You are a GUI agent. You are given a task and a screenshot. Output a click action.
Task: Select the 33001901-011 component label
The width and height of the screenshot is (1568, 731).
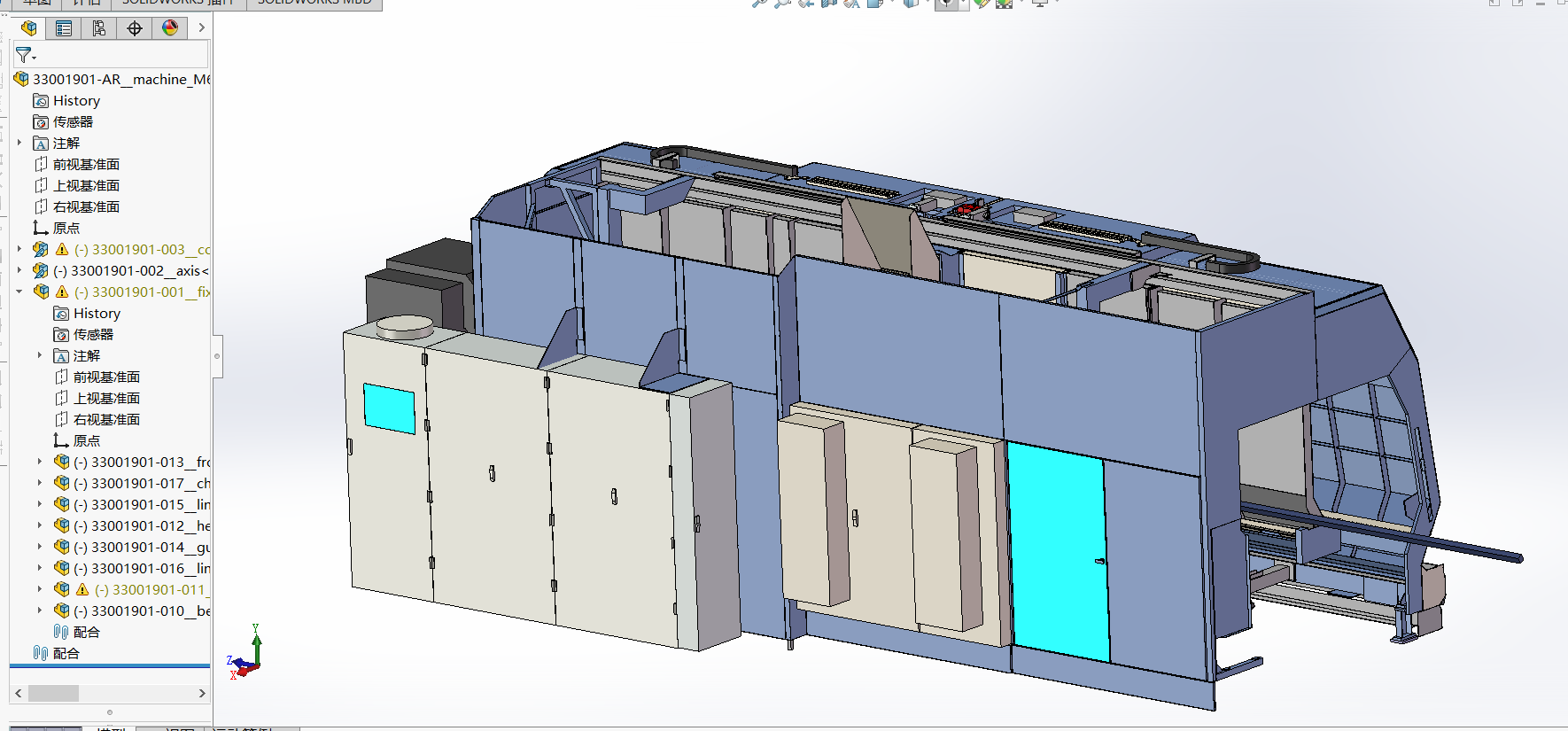[152, 589]
